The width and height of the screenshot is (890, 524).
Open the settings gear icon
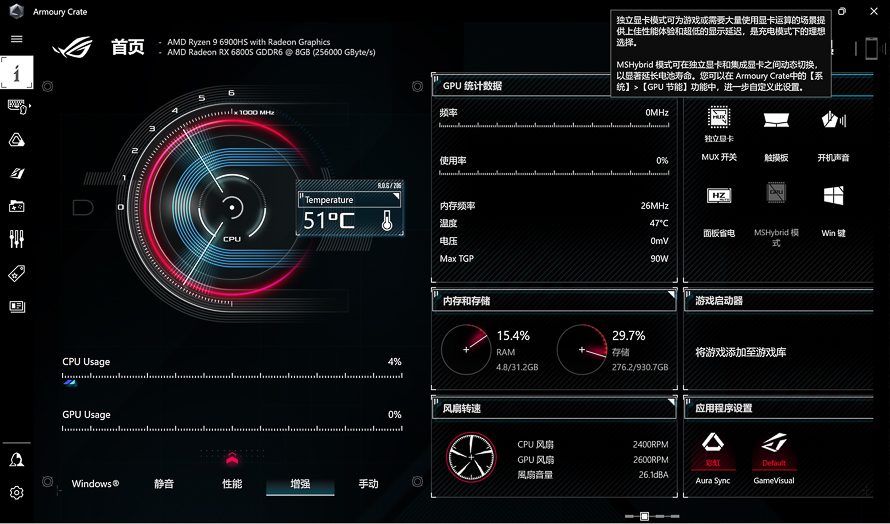[16, 492]
